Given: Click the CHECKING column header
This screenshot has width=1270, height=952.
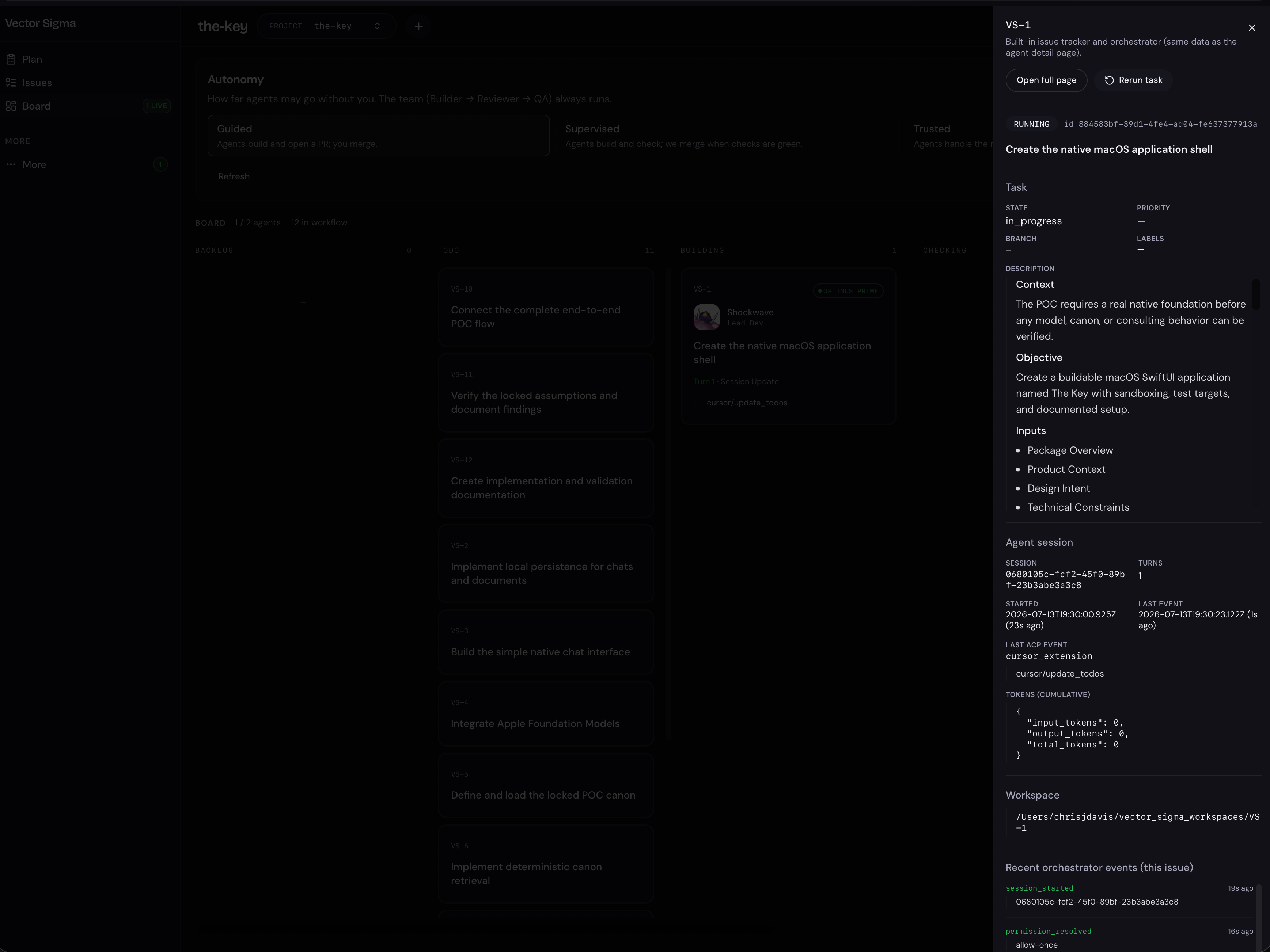Looking at the screenshot, I should click(944, 251).
